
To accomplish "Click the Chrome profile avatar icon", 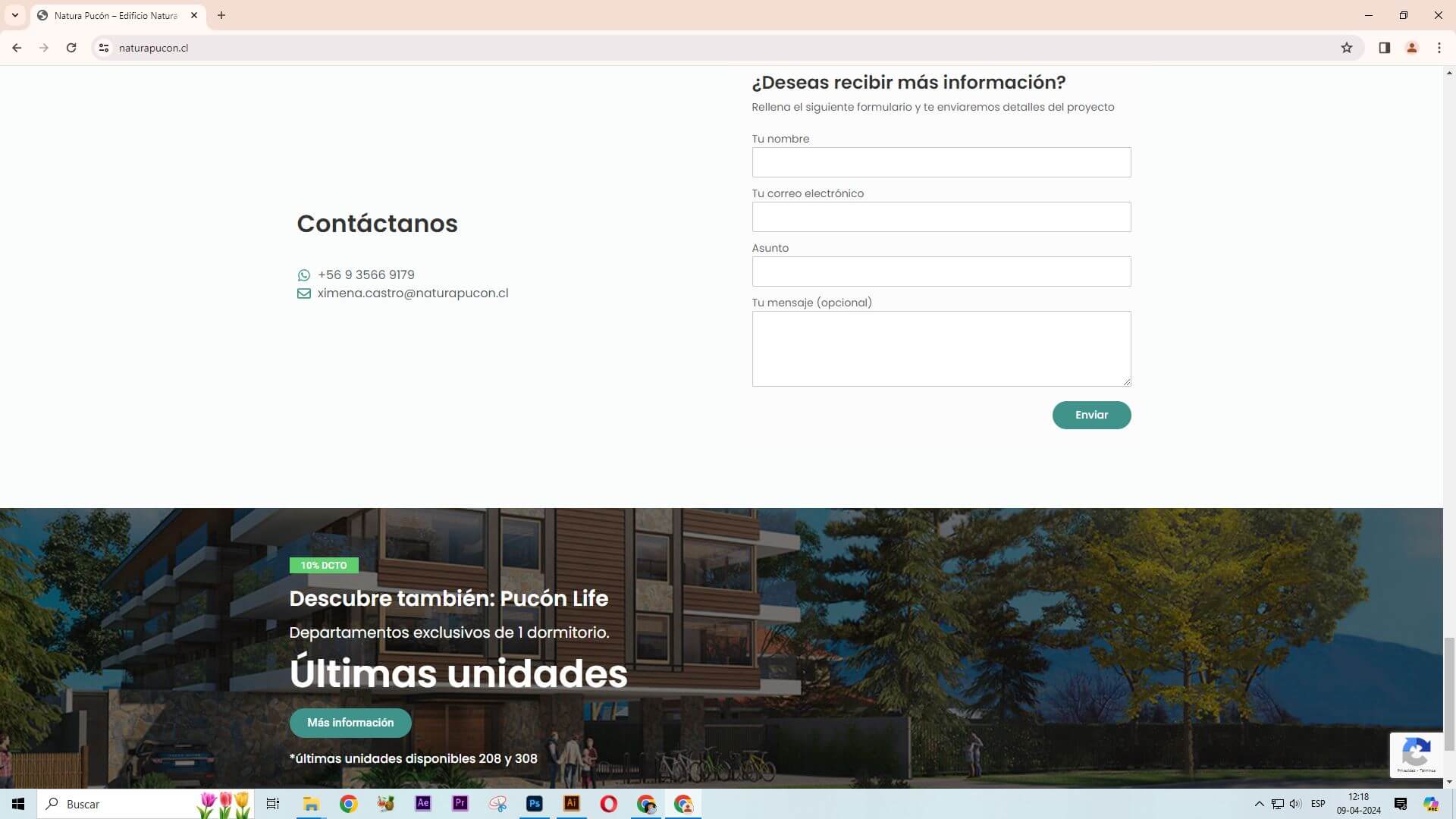I will click(x=1411, y=48).
